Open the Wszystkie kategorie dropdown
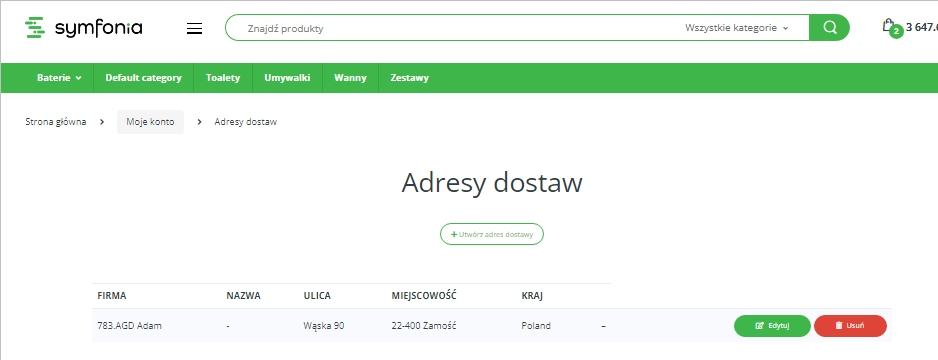938x360 pixels. click(x=737, y=28)
